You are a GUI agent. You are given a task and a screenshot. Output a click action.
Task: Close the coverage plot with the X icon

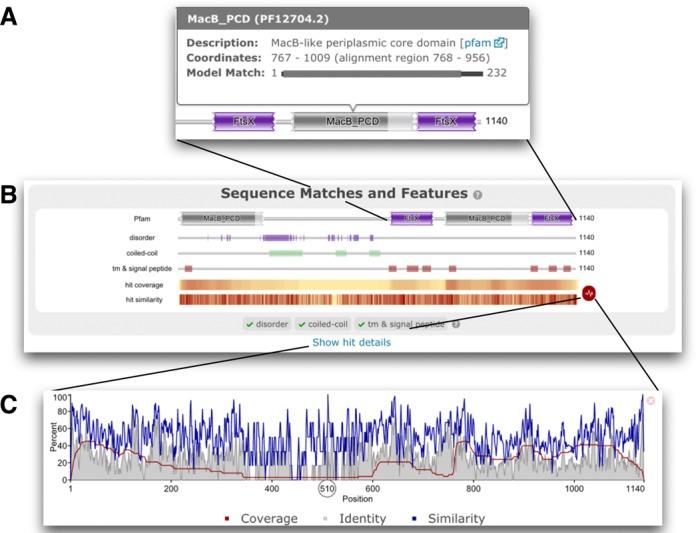coord(651,400)
